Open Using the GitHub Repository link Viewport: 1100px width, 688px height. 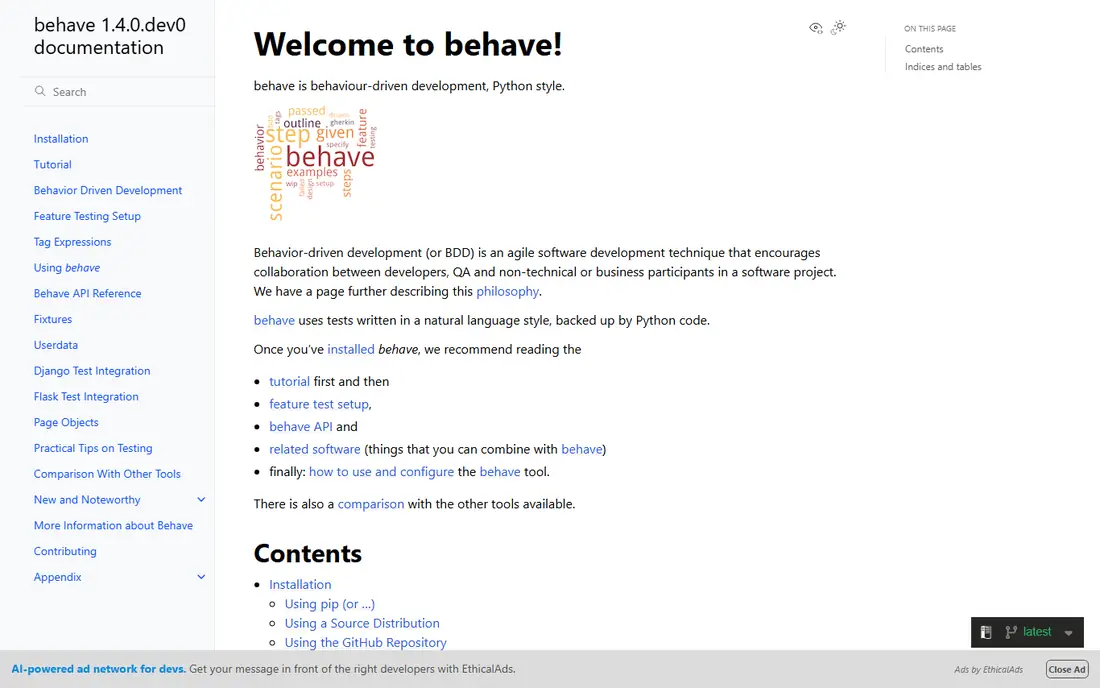coord(365,642)
